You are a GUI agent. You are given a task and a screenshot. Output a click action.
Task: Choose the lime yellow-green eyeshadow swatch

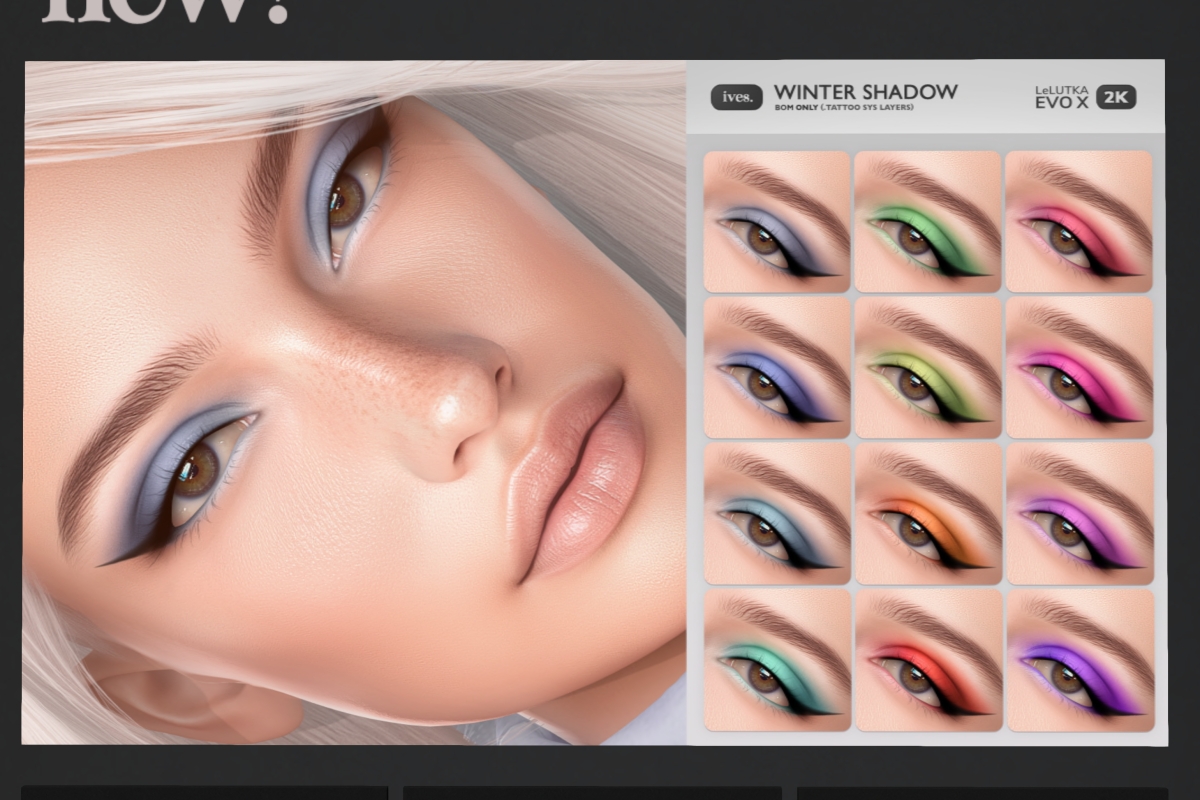(x=927, y=367)
